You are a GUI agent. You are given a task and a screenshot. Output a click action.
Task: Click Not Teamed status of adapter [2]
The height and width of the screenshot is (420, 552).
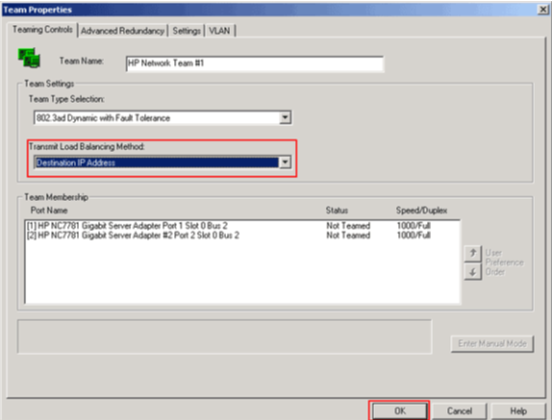coord(348,235)
